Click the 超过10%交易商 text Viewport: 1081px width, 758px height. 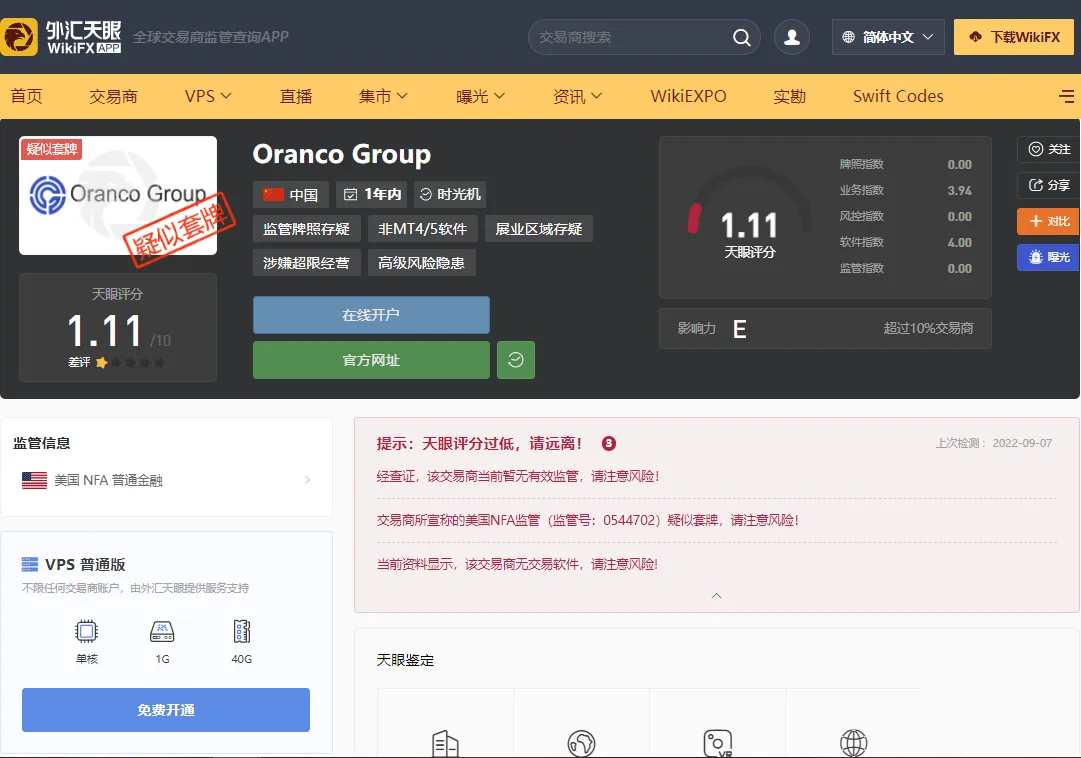[x=928, y=328]
